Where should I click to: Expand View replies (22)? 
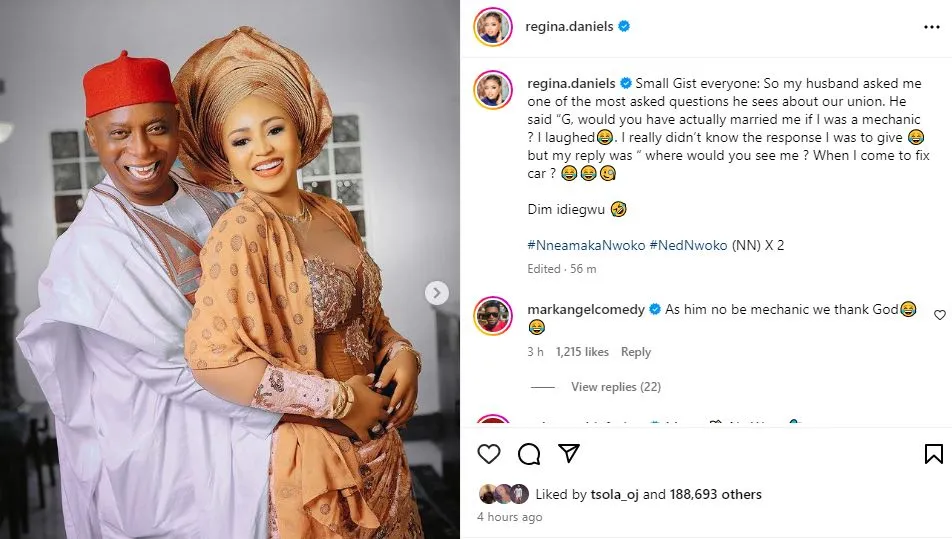click(x=615, y=387)
